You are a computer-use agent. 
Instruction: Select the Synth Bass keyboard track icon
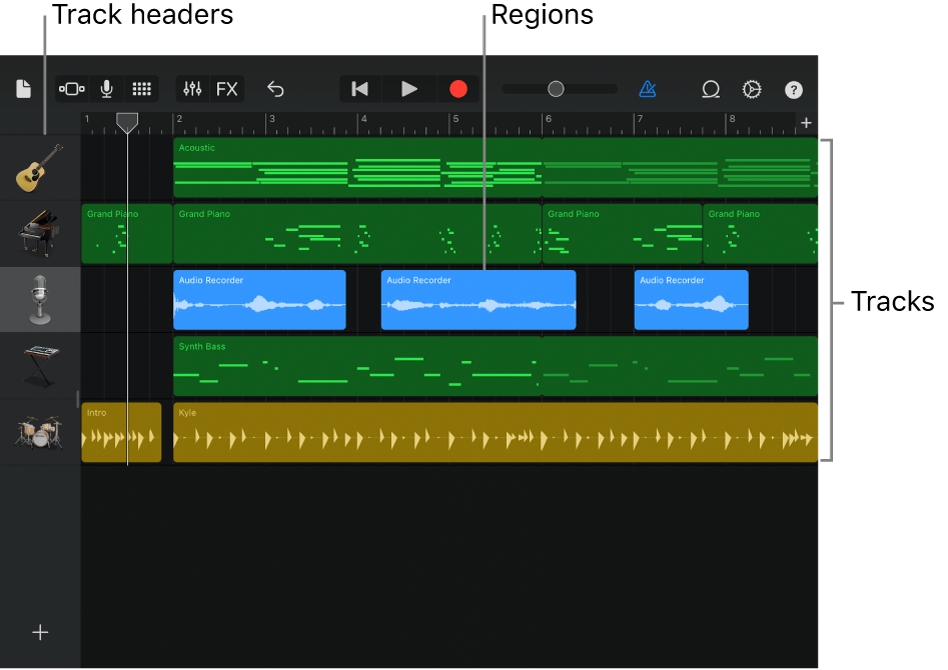tap(40, 365)
